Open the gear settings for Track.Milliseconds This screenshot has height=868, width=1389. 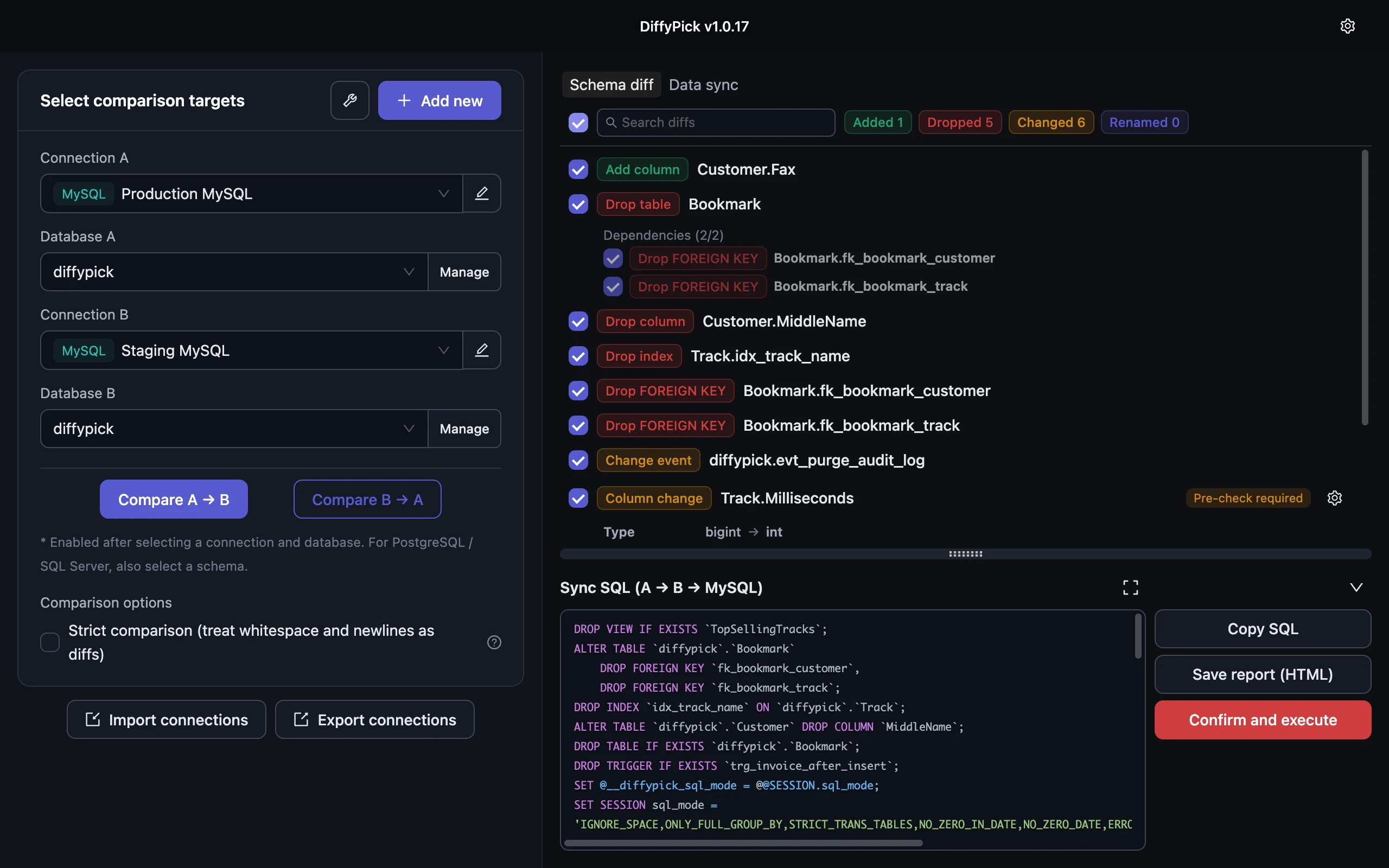pyautogui.click(x=1335, y=497)
